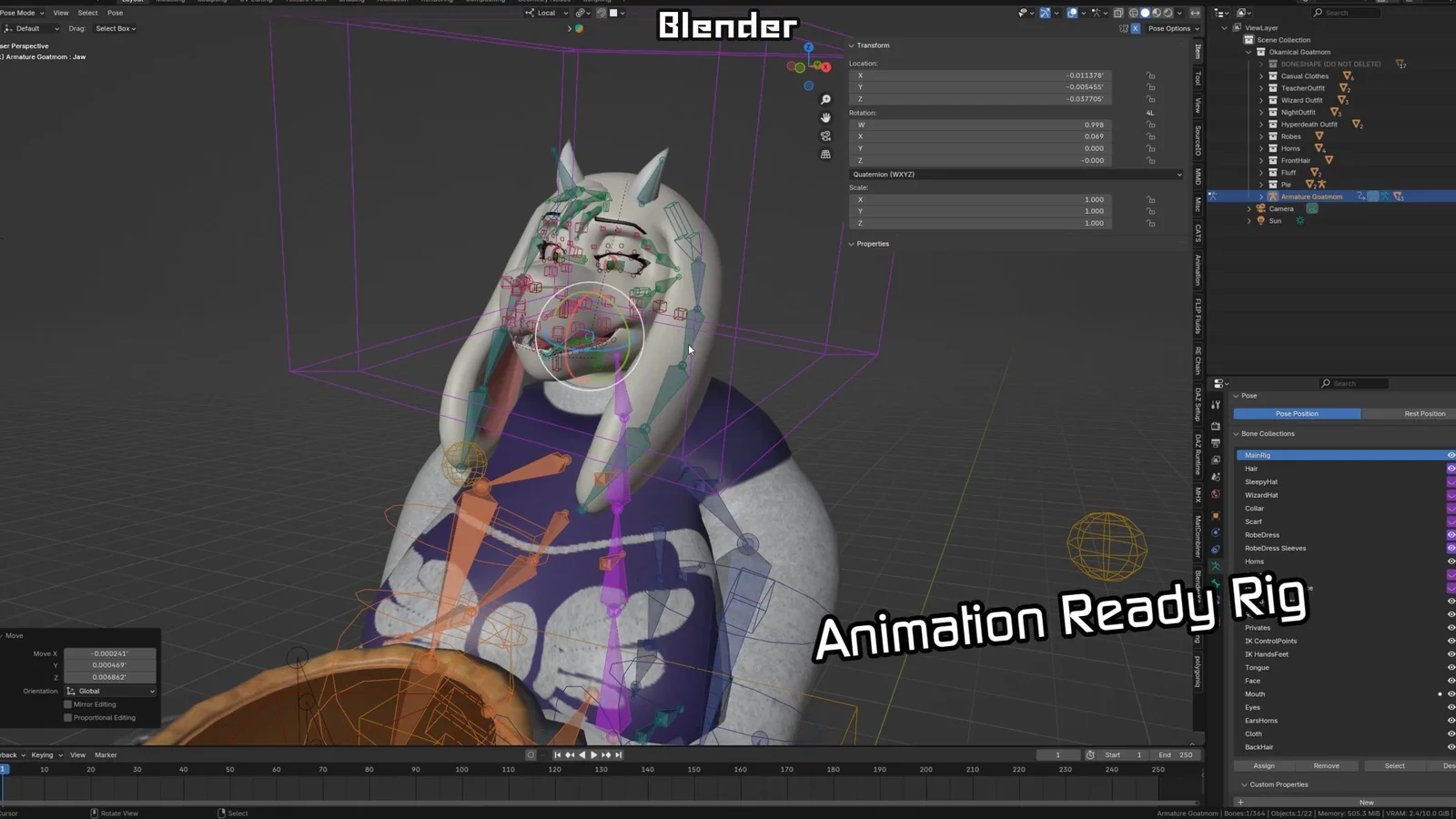Click the snap magnet icon in the header

tap(602, 13)
